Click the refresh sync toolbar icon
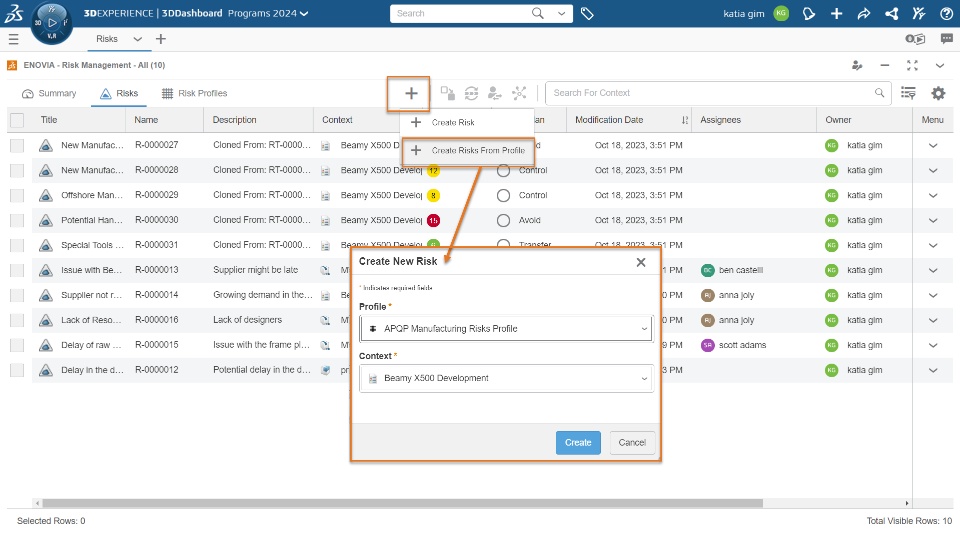 [x=471, y=93]
